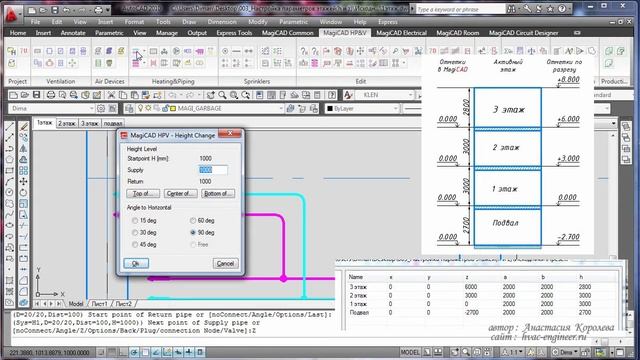Screen dimensions: 640x360
Task: Select the Arc draw tool
Action: pos(10,182)
